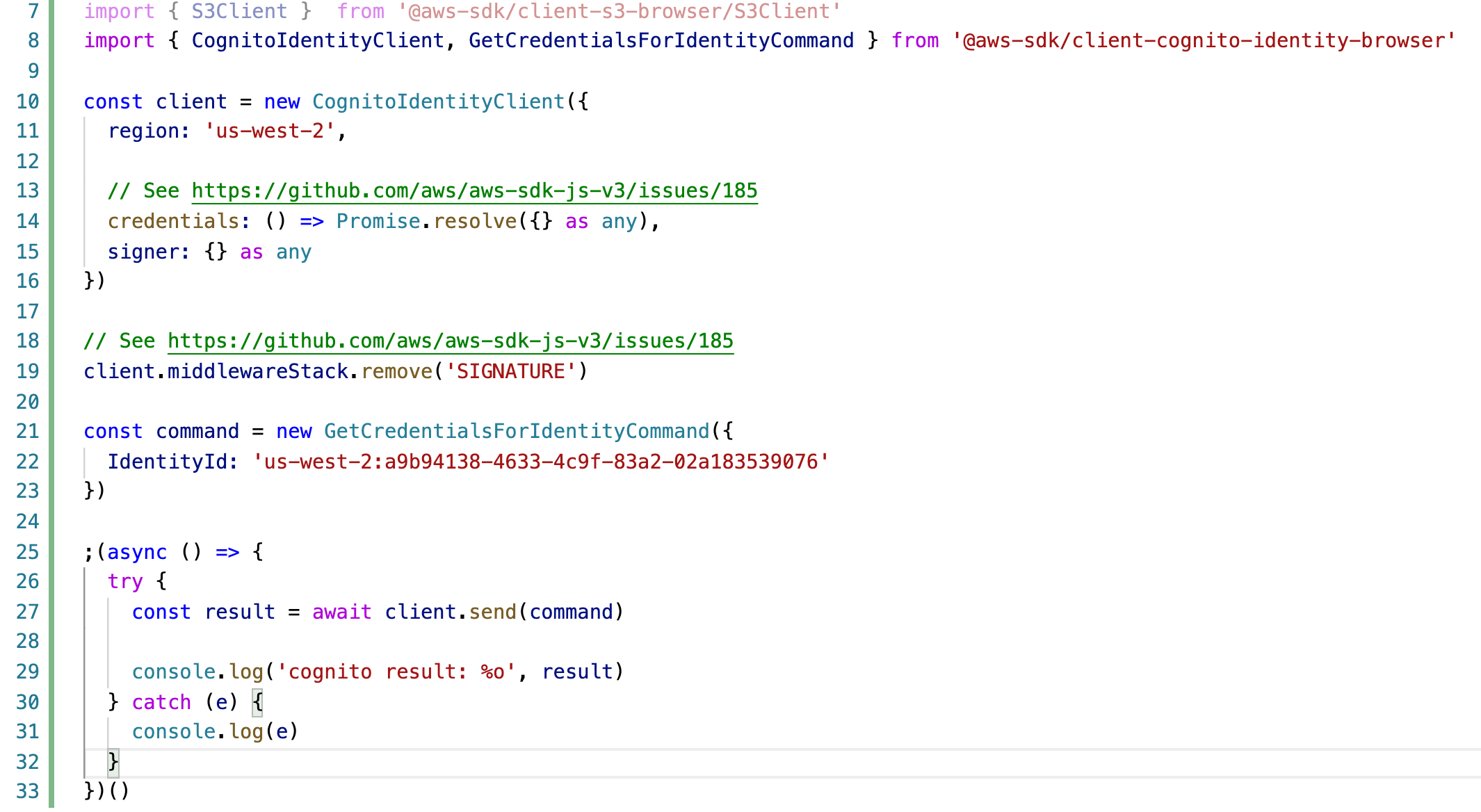
Task: Click the 'await' keyword on line 27
Action: point(341,611)
